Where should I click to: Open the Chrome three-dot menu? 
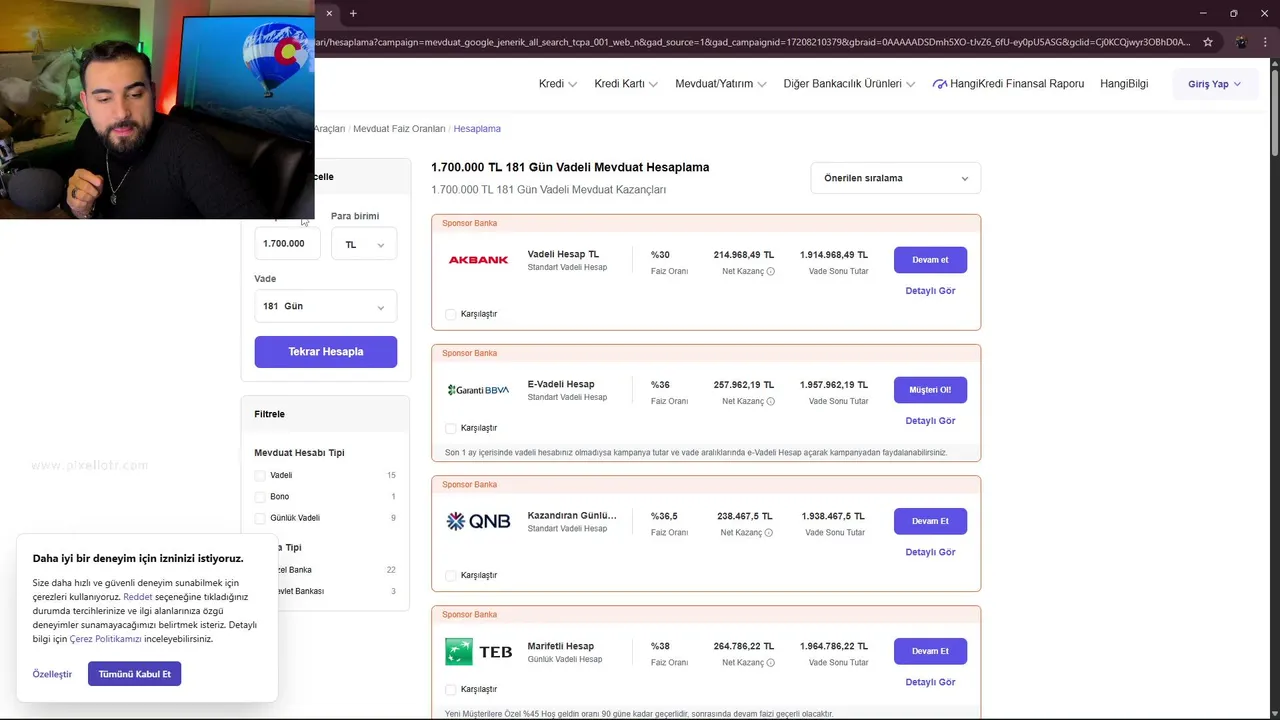(x=1264, y=42)
